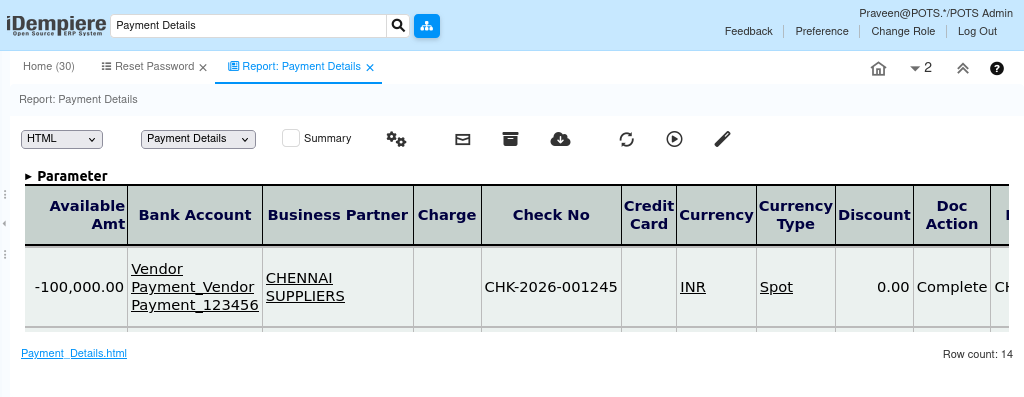Click the INR currency link
This screenshot has height=397, width=1024.
pyautogui.click(x=693, y=287)
